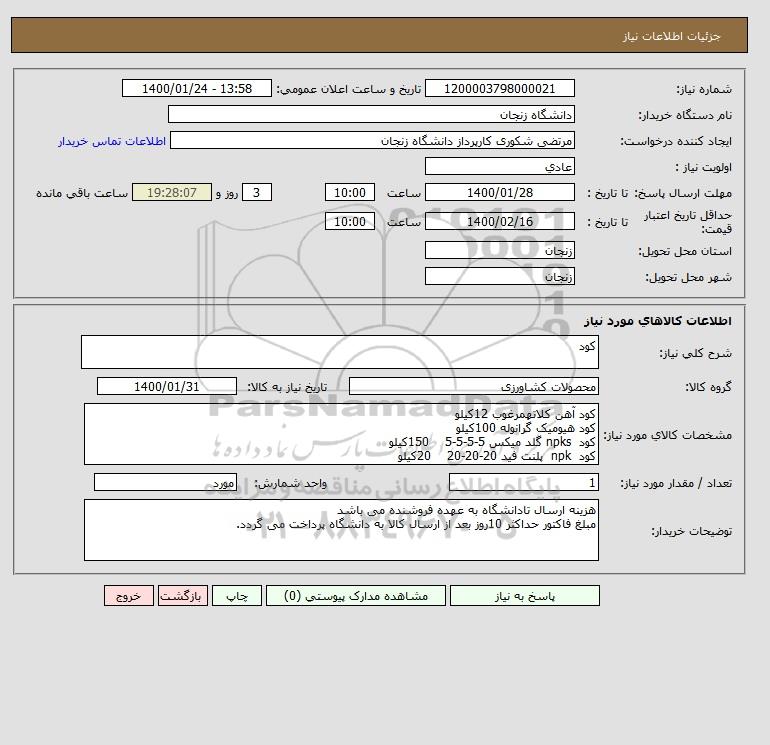Click the need date field 1400/01/31

coord(167,386)
